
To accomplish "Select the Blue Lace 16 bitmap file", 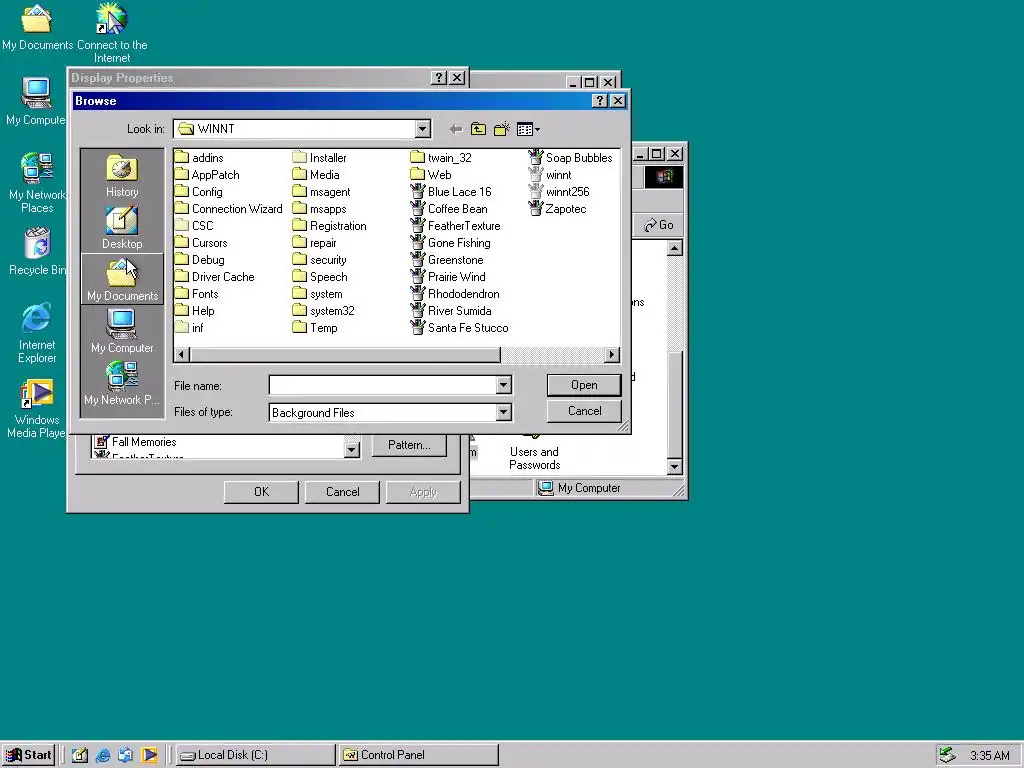I will point(451,192).
